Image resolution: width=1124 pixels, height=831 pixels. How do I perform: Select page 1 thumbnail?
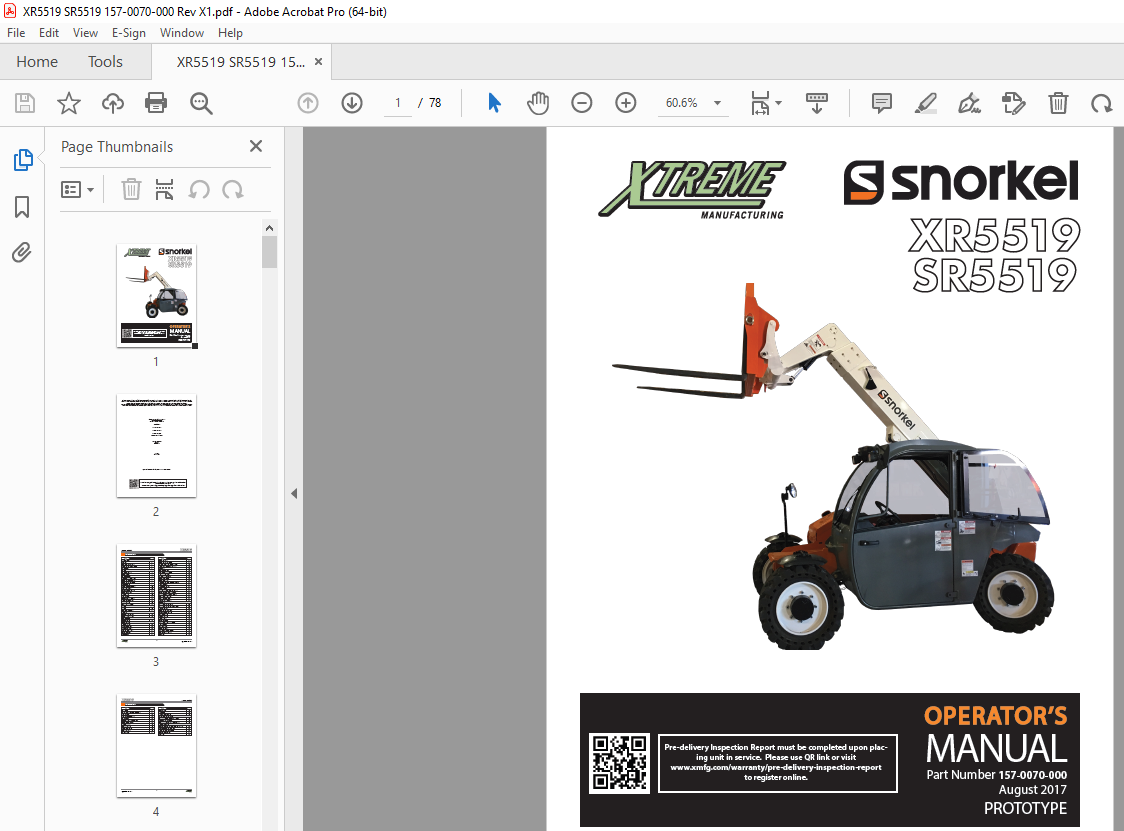pos(156,296)
